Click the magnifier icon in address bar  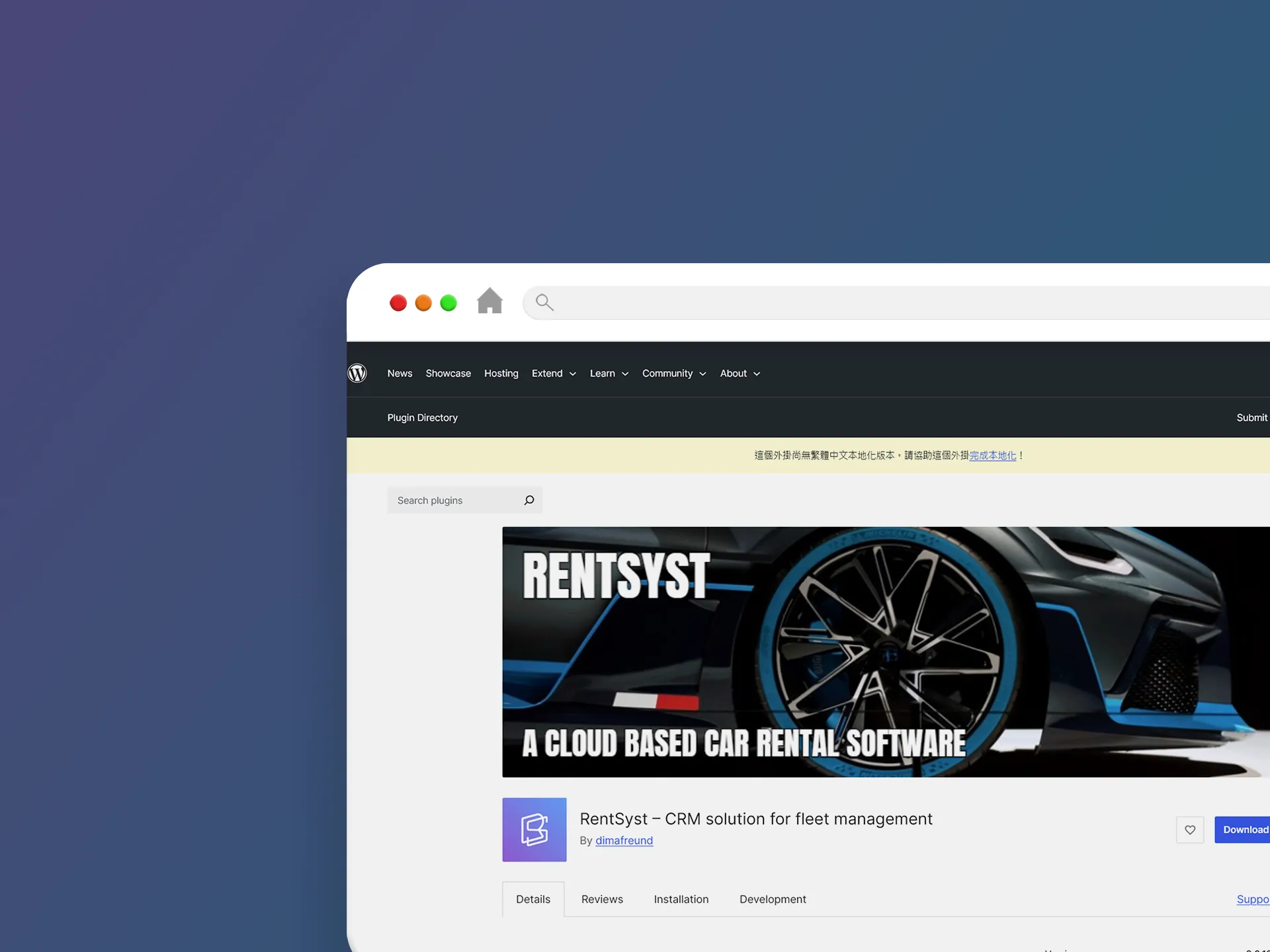(544, 302)
